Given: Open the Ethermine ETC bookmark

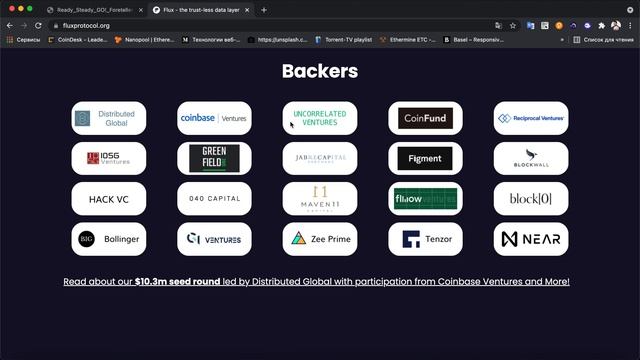Looking at the screenshot, I should pyautogui.click(x=407, y=40).
